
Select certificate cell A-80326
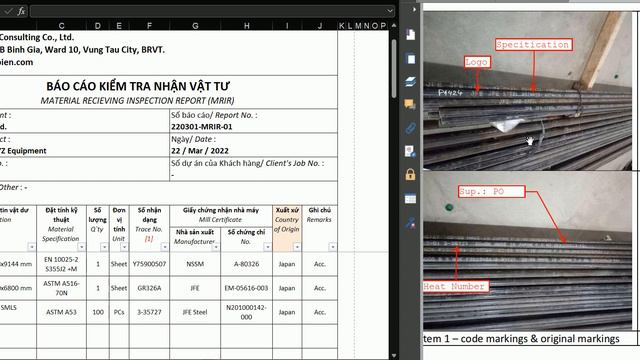pos(247,264)
